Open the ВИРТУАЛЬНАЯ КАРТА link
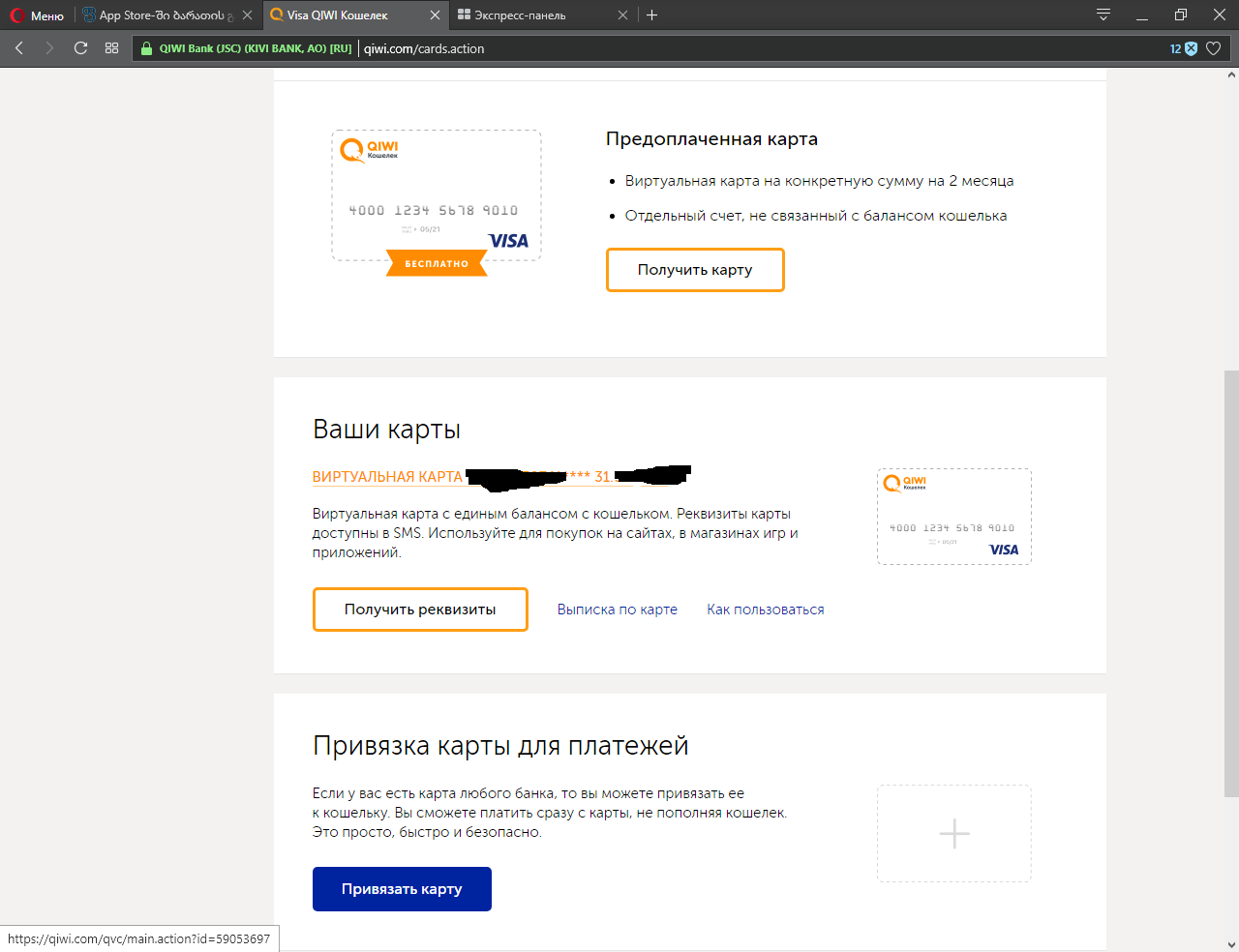1239x952 pixels. coord(387,477)
